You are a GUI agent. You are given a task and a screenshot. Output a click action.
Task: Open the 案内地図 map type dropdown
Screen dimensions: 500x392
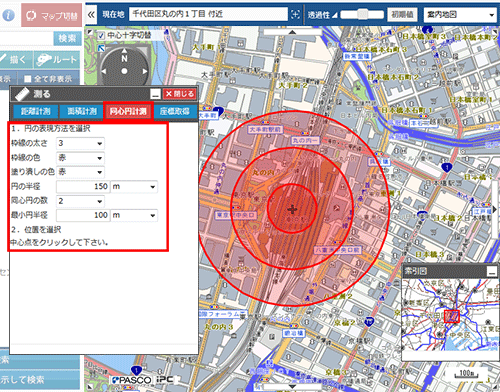tap(460, 15)
